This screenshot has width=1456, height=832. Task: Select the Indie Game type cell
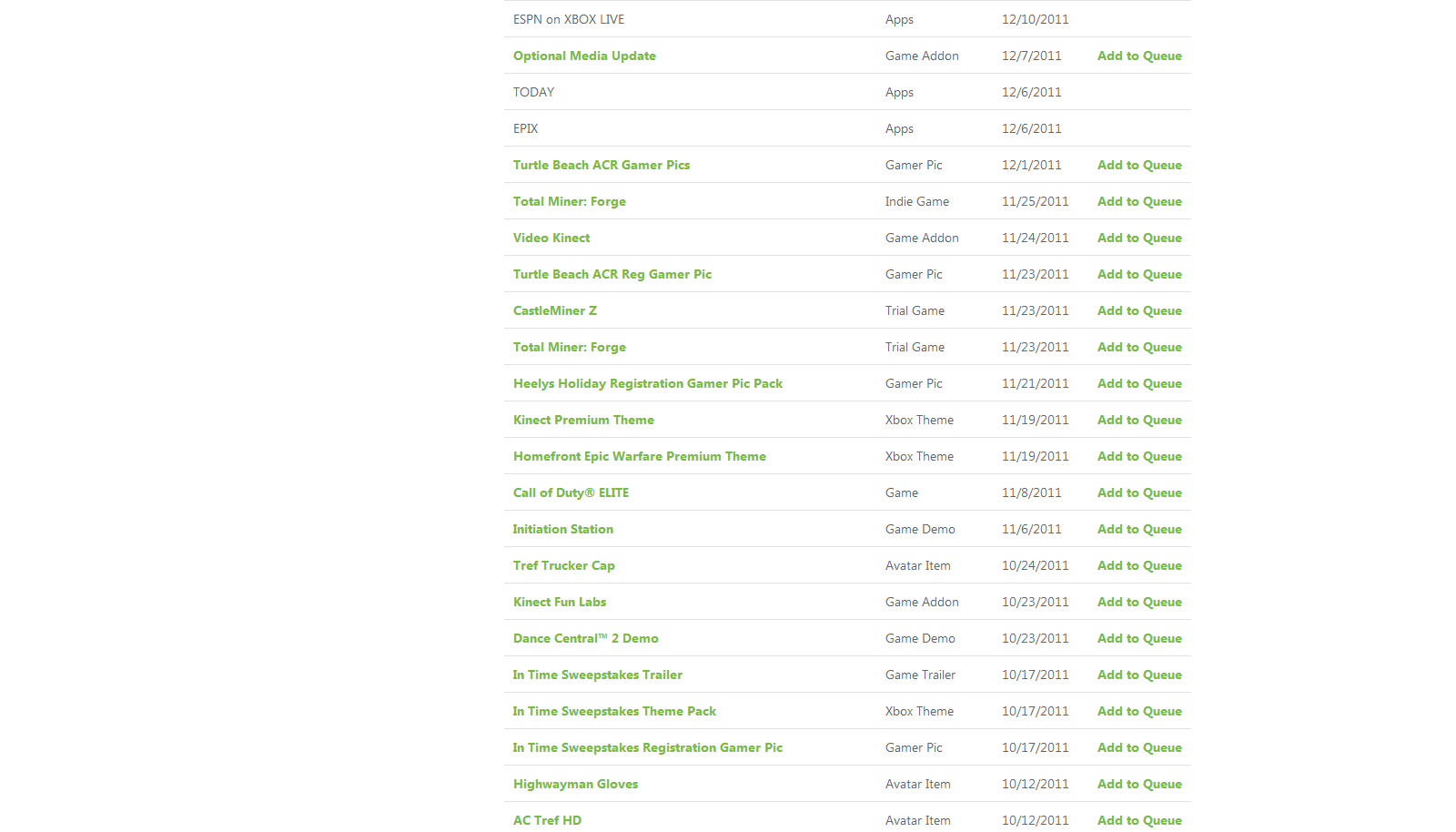coord(917,201)
